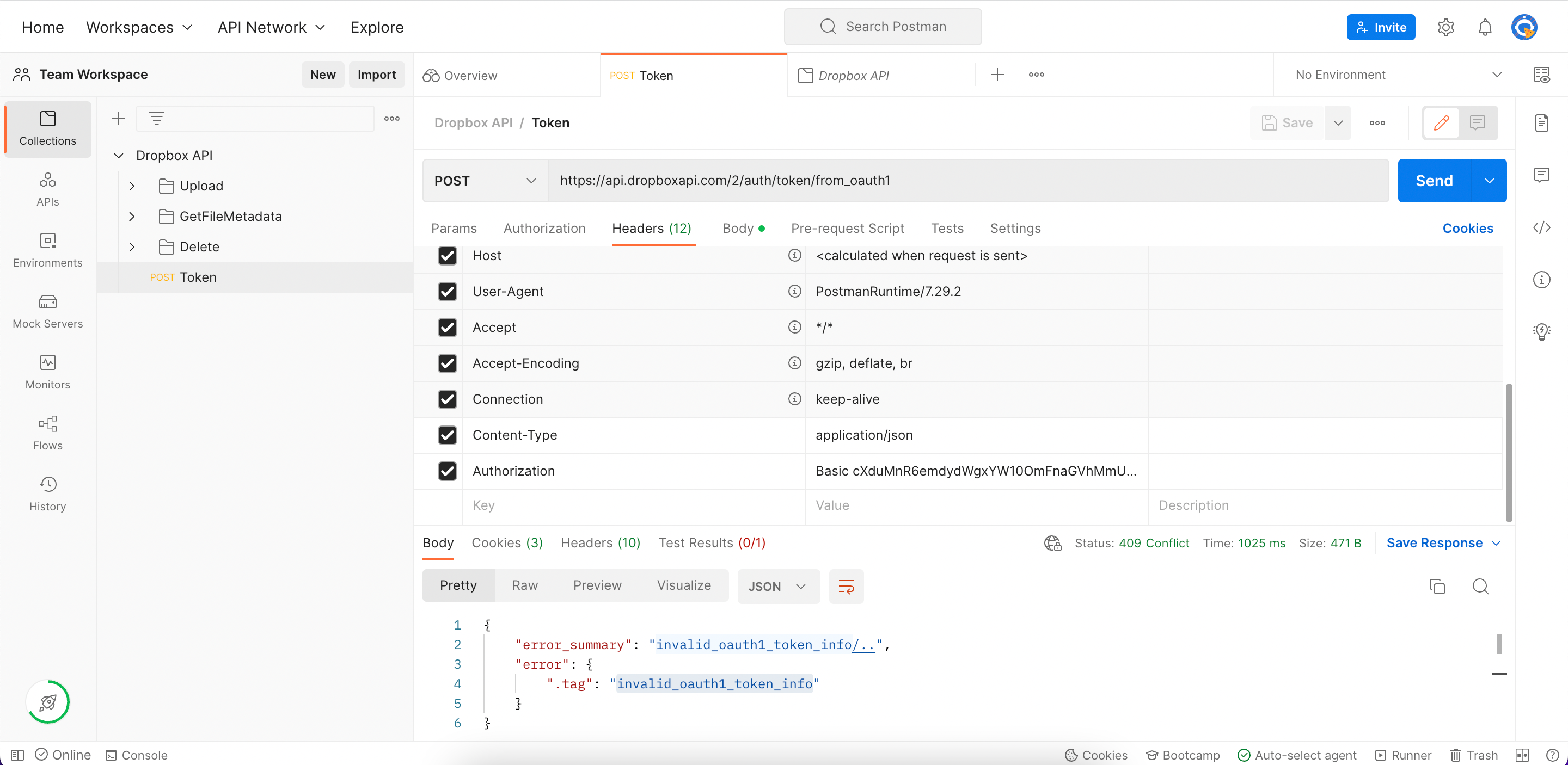Switch to the request Authorization tab
The image size is (1568, 765).
(x=544, y=228)
